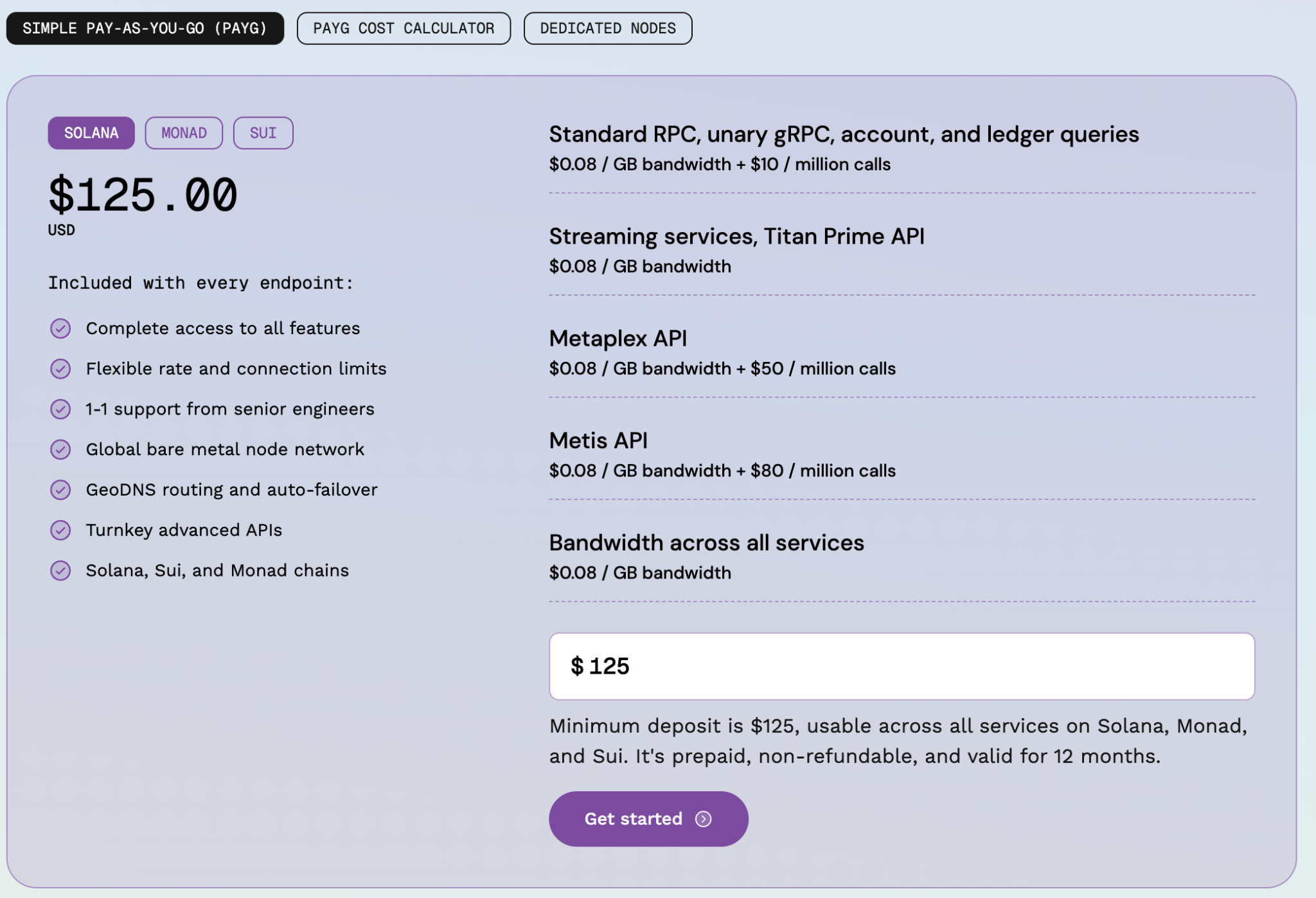Click the price under Streaming services heading
The height and width of the screenshot is (898, 1316).
coord(640,267)
